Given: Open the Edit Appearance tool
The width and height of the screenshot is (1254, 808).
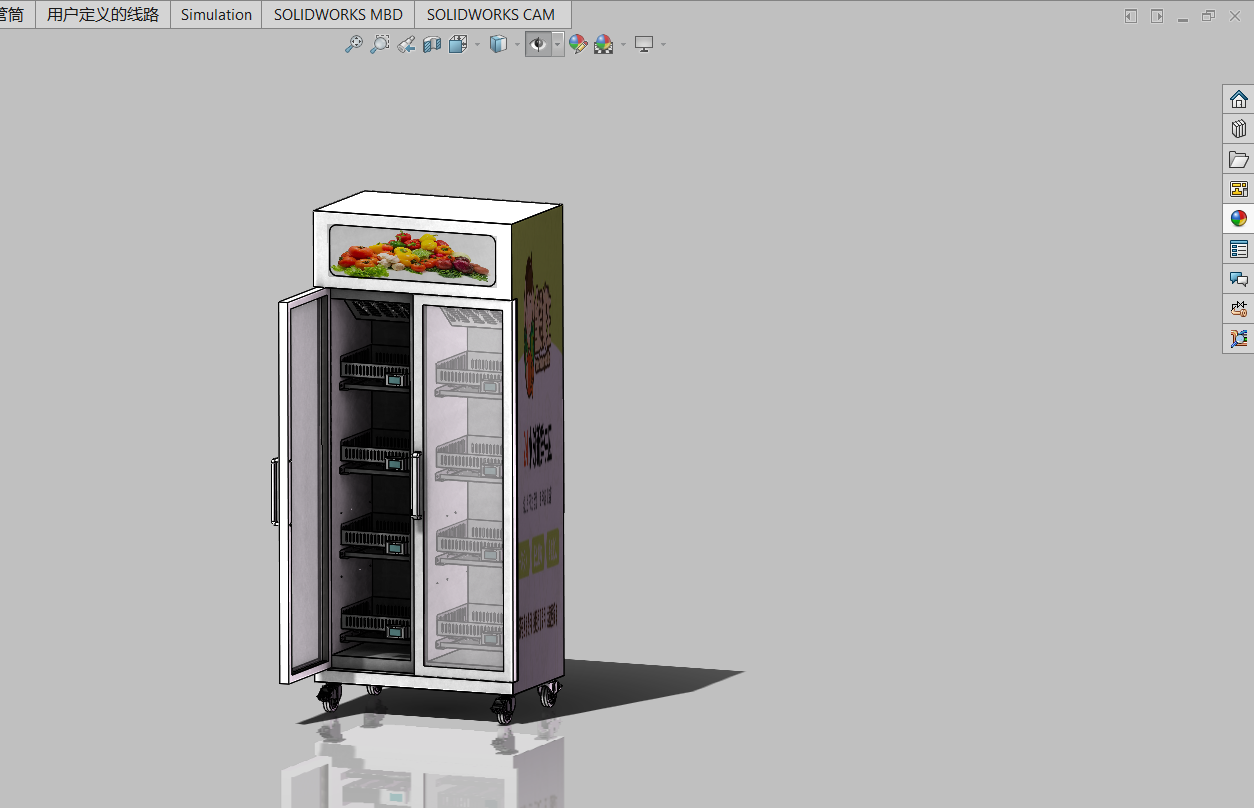Looking at the screenshot, I should 578,44.
